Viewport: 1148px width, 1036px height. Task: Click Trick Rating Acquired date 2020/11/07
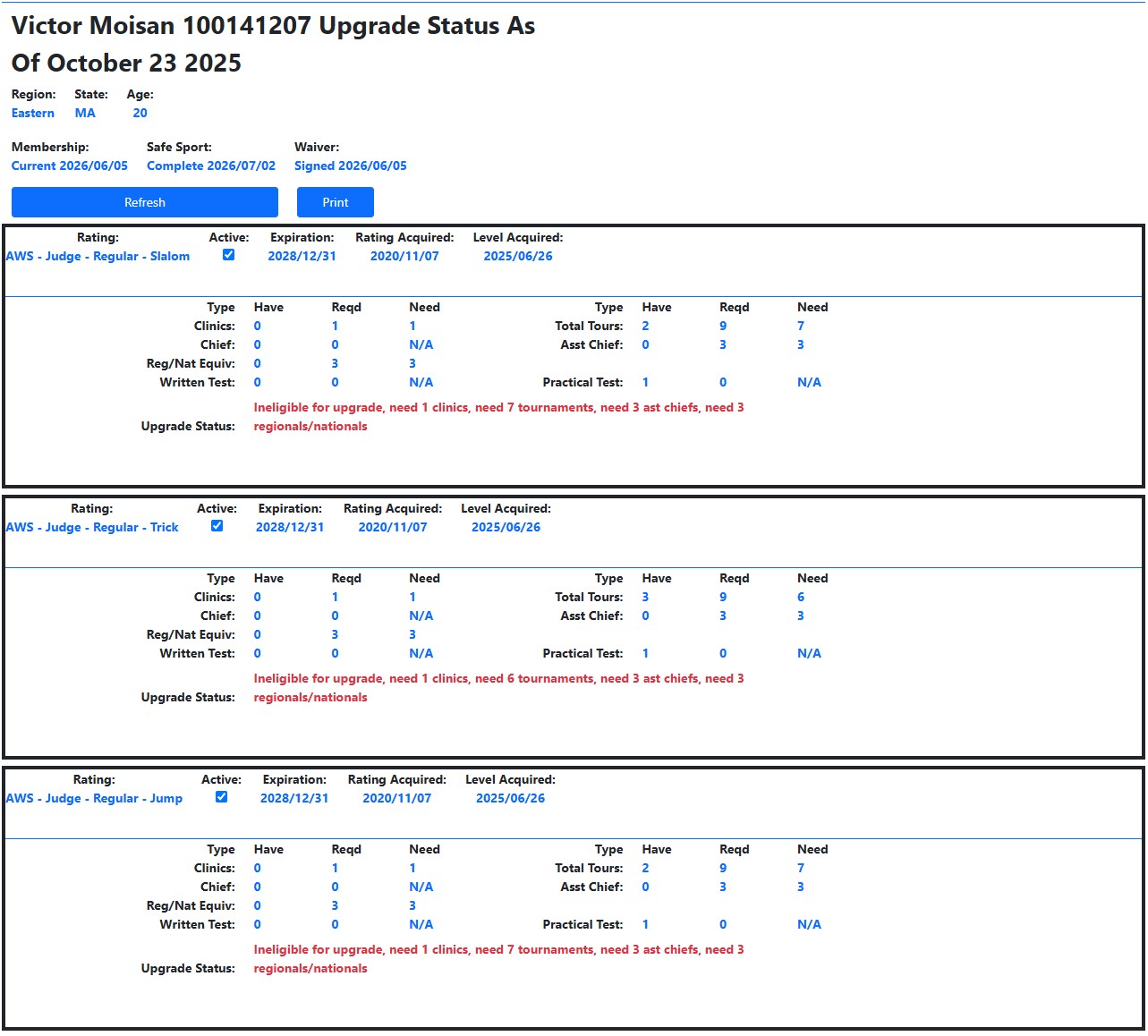tap(393, 527)
